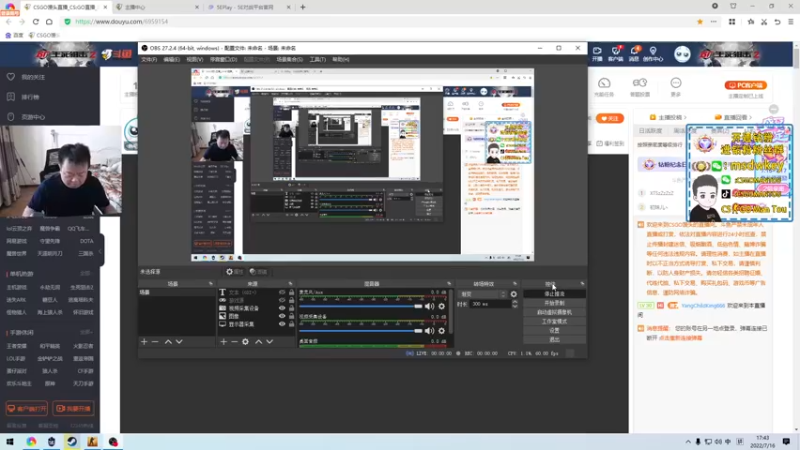Toggle lock of the 图像 image source
Screen dimensions: 800x450
point(291,316)
